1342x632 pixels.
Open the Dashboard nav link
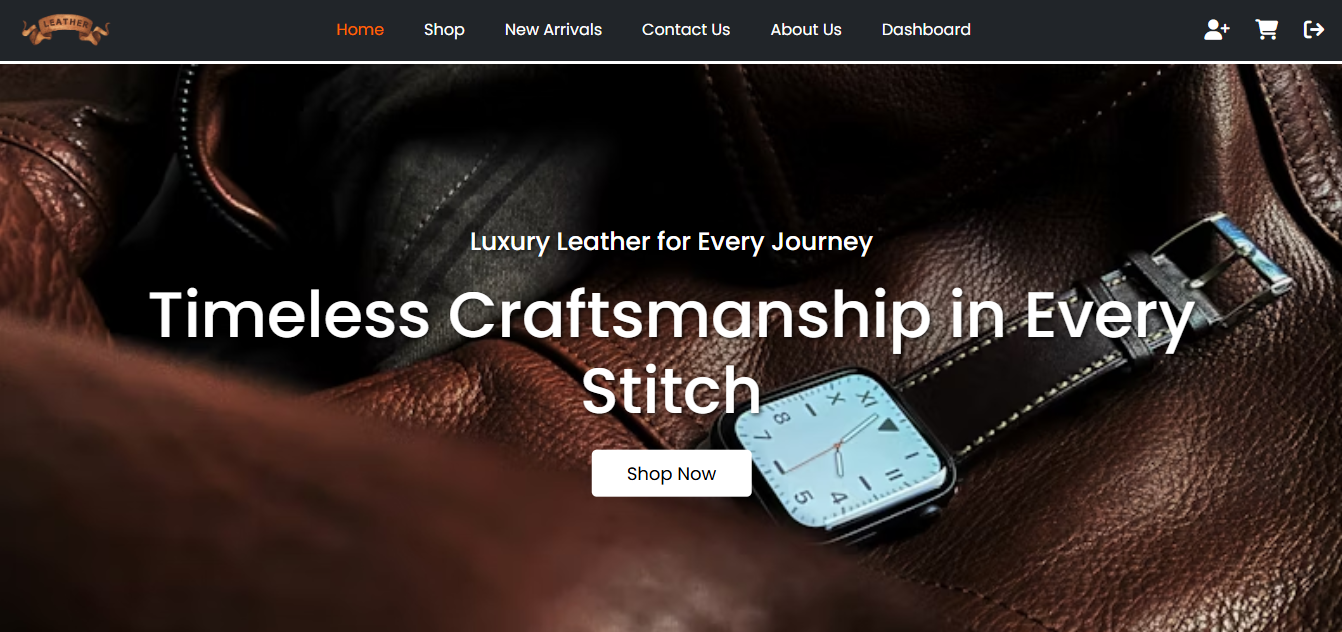click(926, 30)
